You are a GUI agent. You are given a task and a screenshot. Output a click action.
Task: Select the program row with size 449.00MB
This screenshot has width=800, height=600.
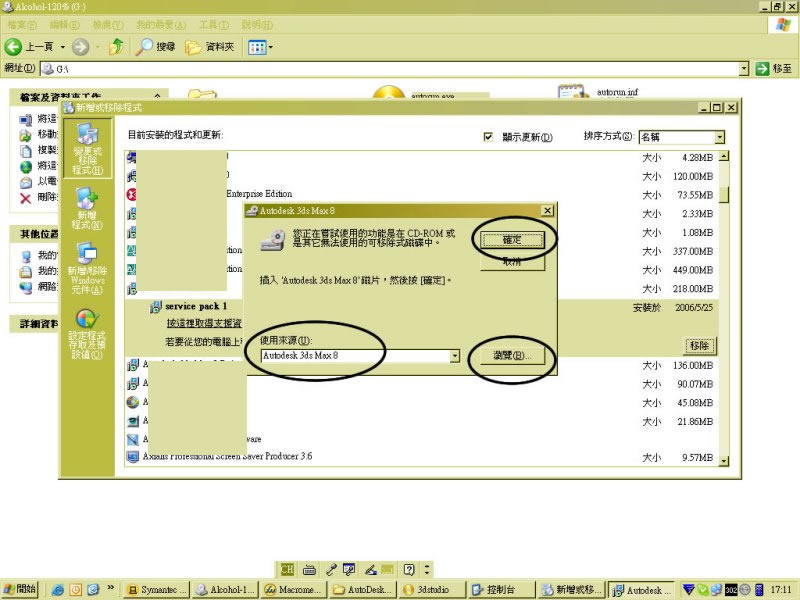coord(422,270)
